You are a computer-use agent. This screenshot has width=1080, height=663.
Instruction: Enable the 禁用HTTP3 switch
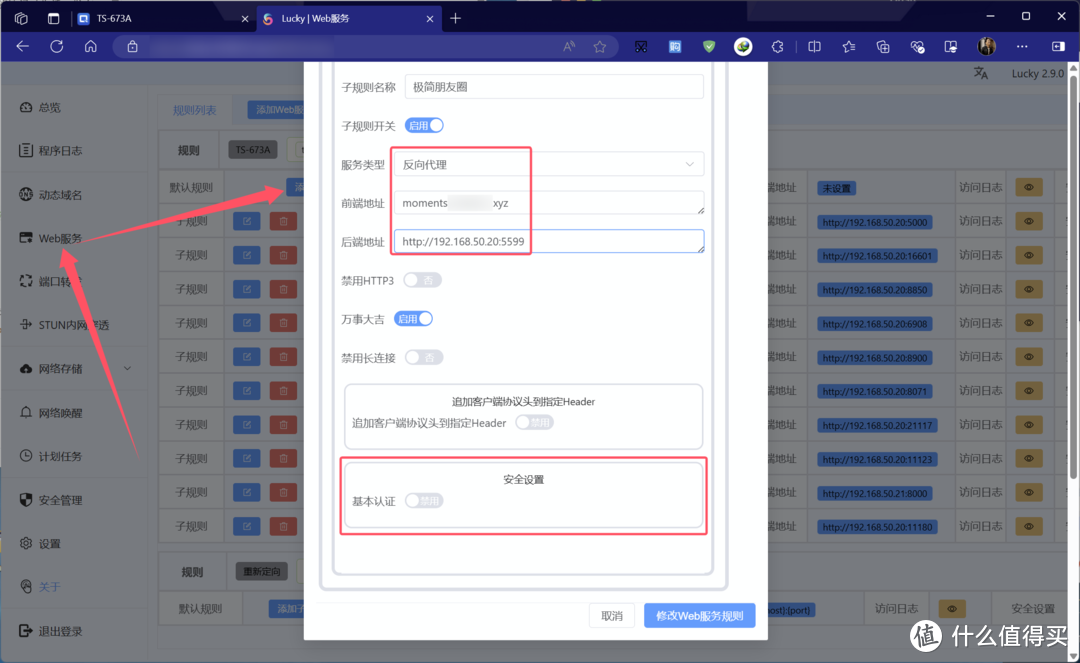tap(422, 281)
